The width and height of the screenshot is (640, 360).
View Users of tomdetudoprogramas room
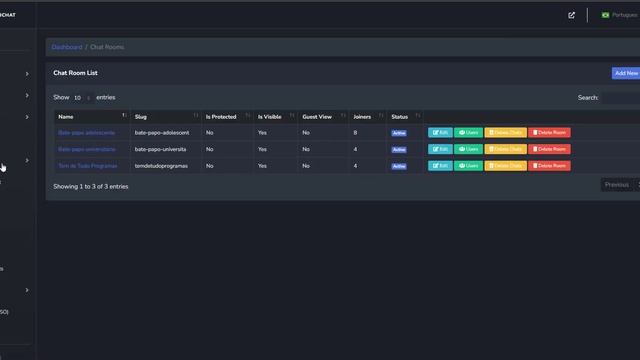click(468, 166)
